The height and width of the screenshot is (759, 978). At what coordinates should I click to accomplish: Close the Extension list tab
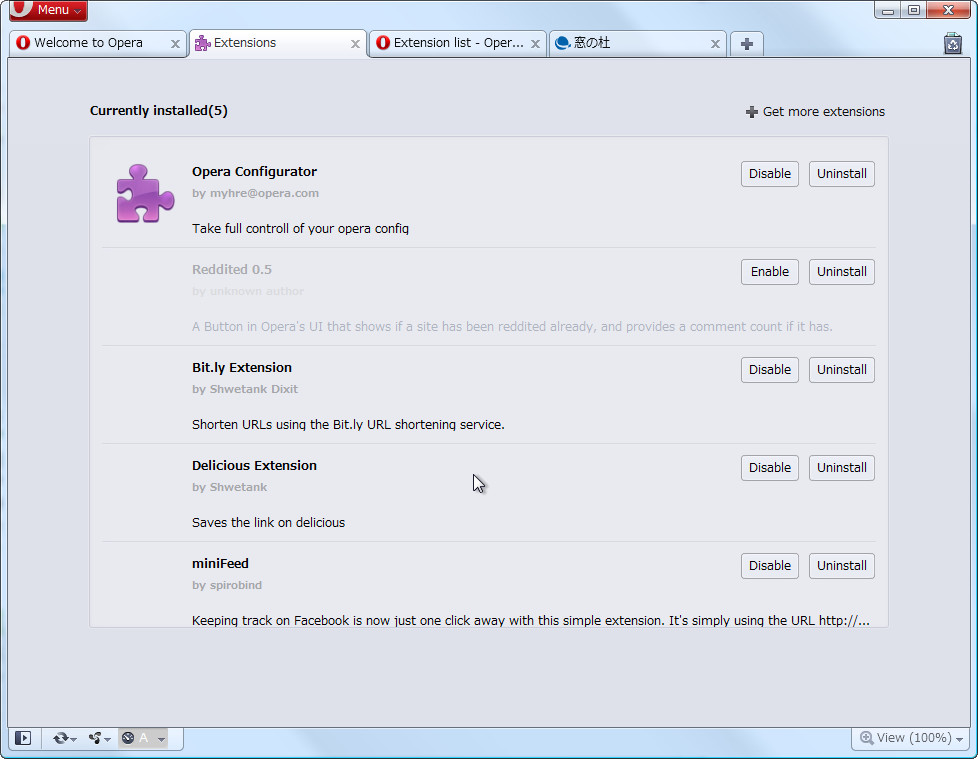click(x=535, y=44)
